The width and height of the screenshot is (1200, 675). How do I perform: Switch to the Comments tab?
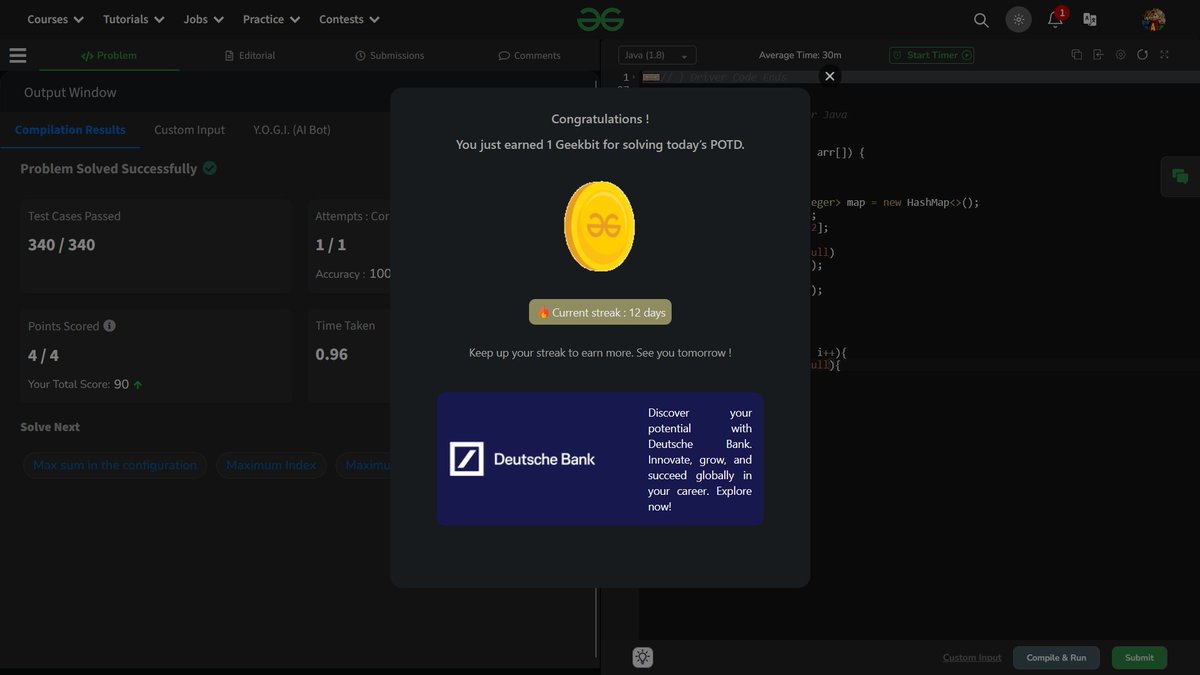pyautogui.click(x=529, y=55)
